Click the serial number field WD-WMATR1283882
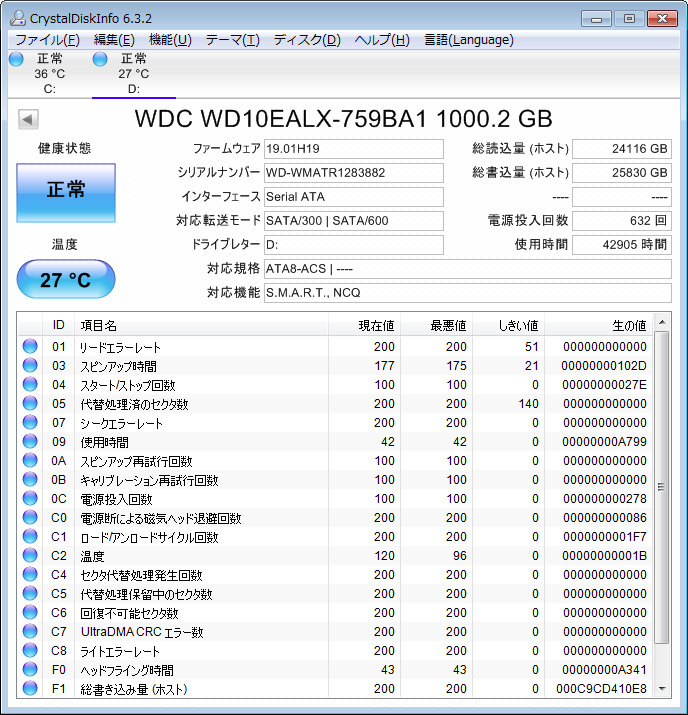The height and width of the screenshot is (715, 688). (353, 173)
